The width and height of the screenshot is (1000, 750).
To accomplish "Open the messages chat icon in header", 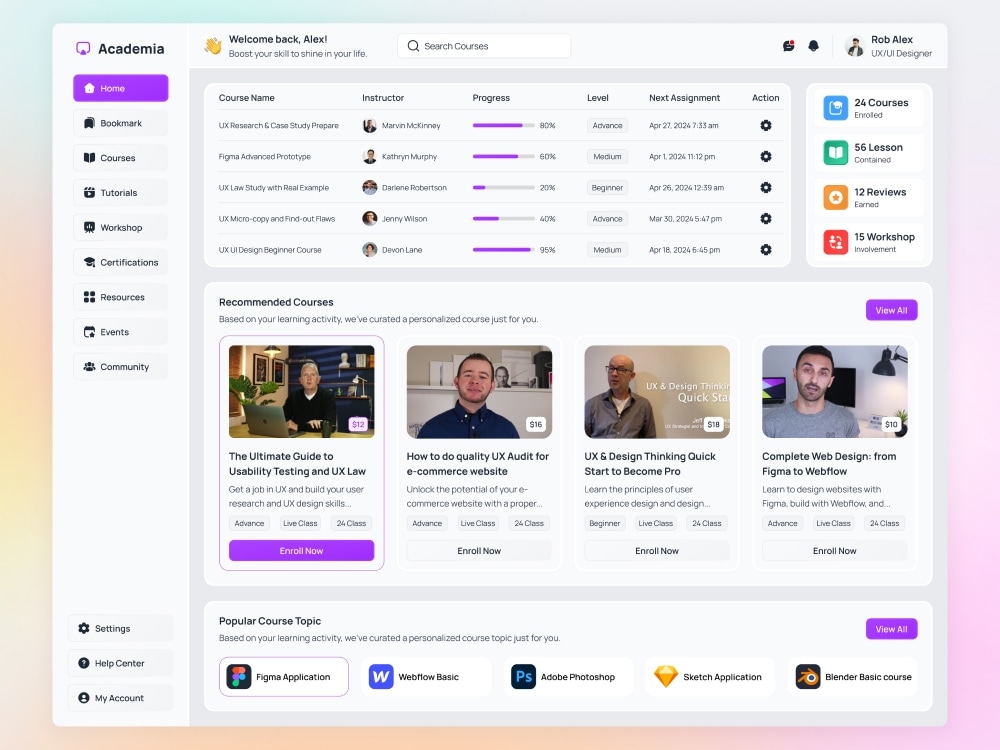I will pyautogui.click(x=788, y=46).
